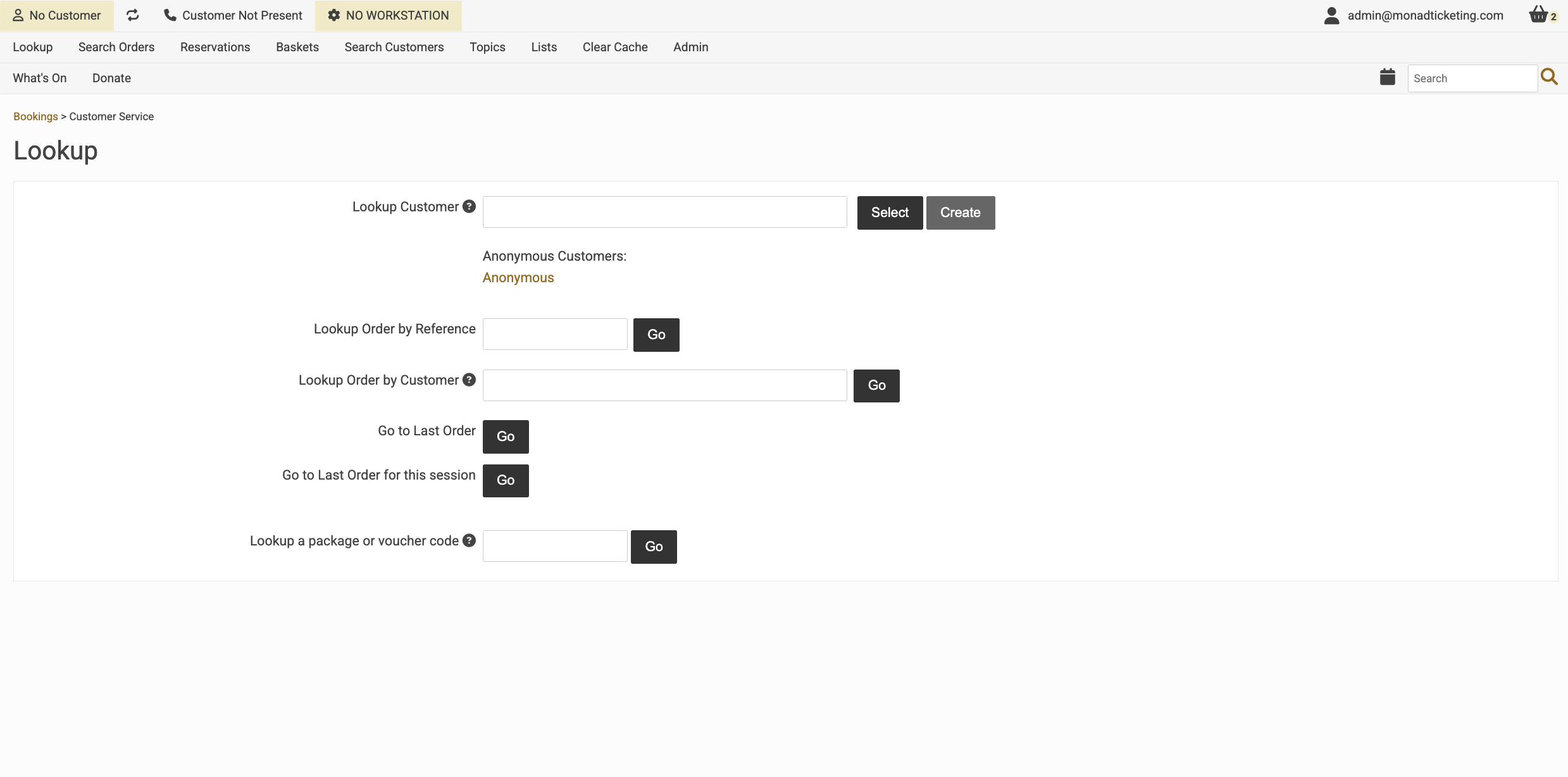Open the Anonymous customer link
1568x777 pixels.
pos(518,277)
